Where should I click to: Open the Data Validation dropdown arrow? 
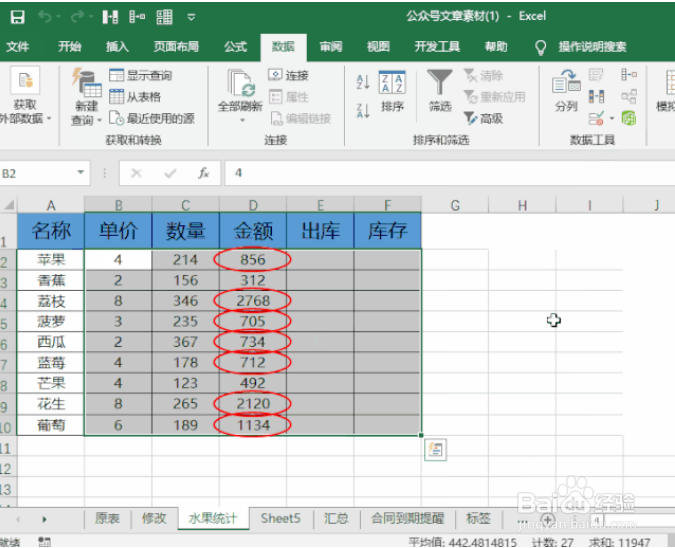pyautogui.click(x=612, y=118)
